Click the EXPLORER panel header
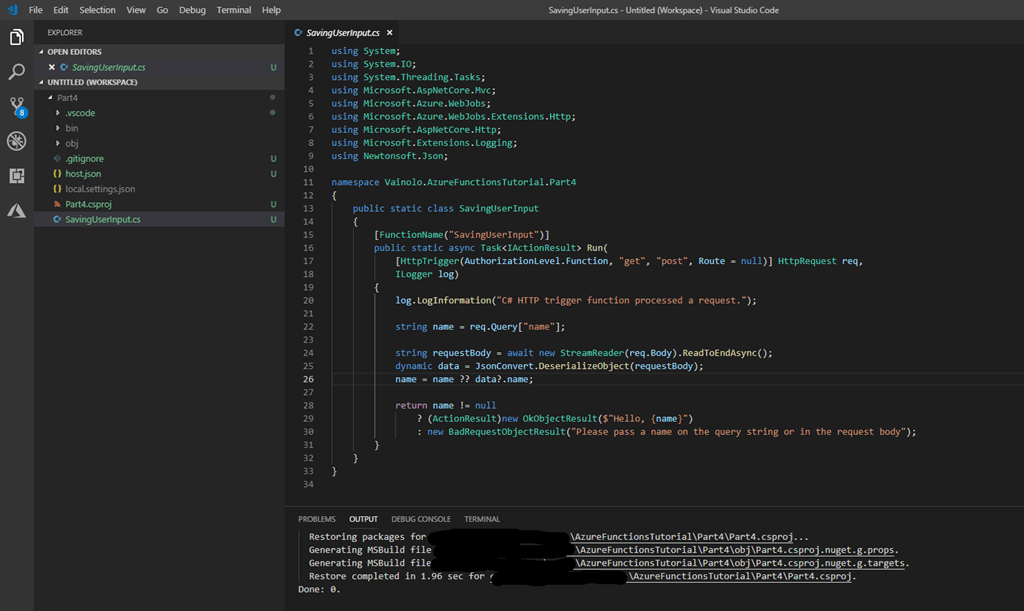 click(x=65, y=33)
